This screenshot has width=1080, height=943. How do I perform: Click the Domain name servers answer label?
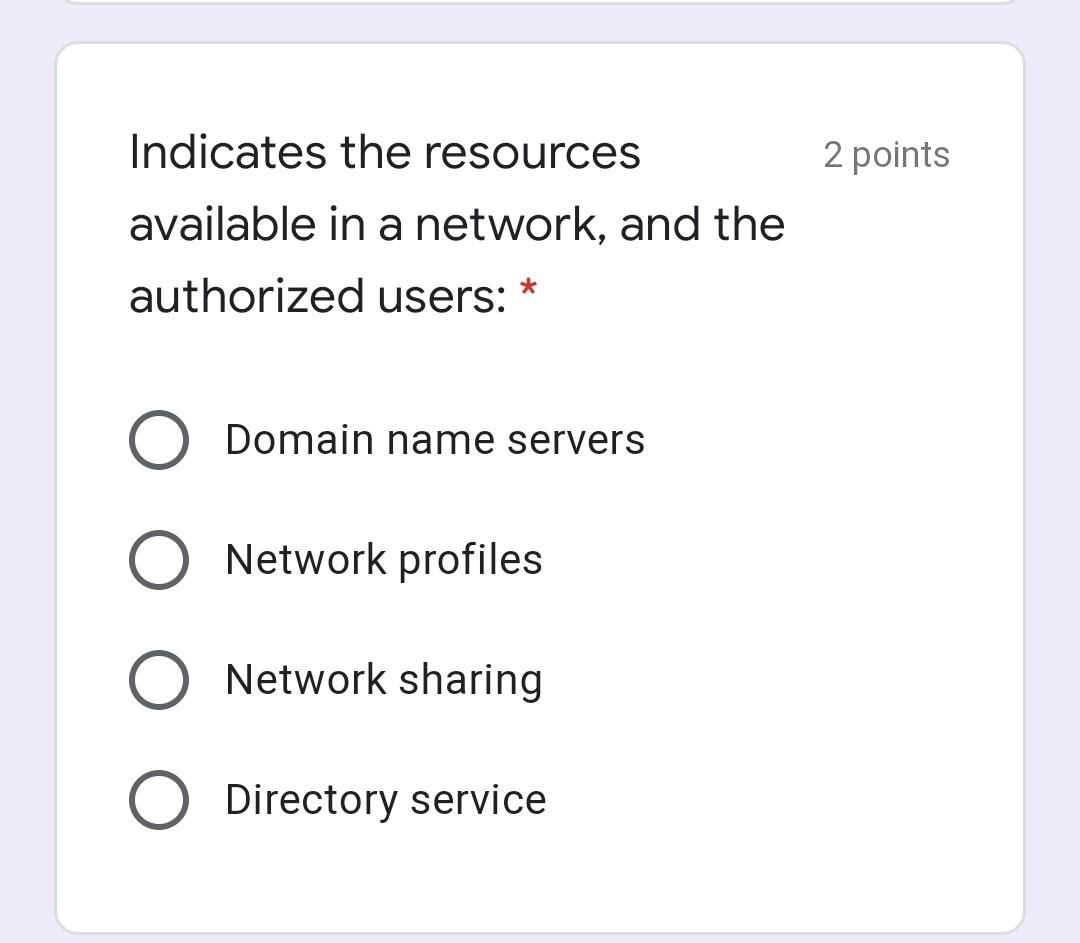tap(435, 438)
